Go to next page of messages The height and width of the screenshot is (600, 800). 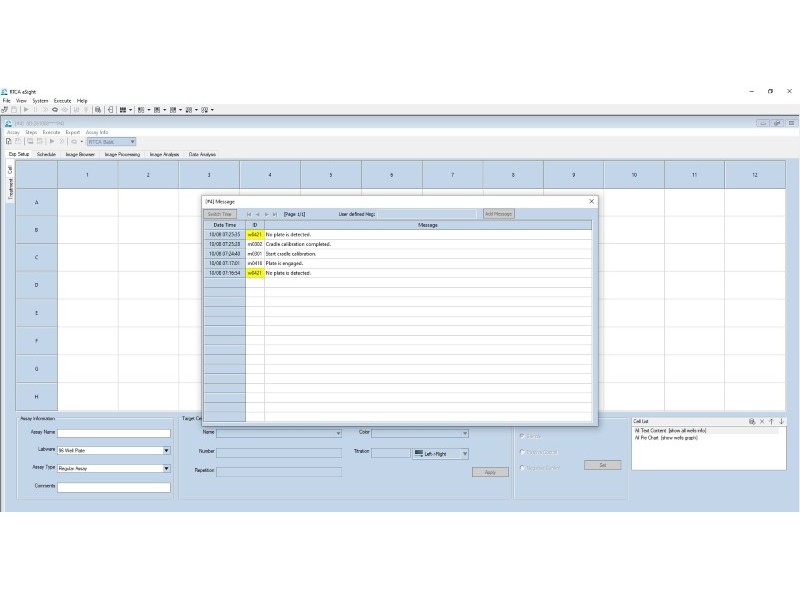266,214
